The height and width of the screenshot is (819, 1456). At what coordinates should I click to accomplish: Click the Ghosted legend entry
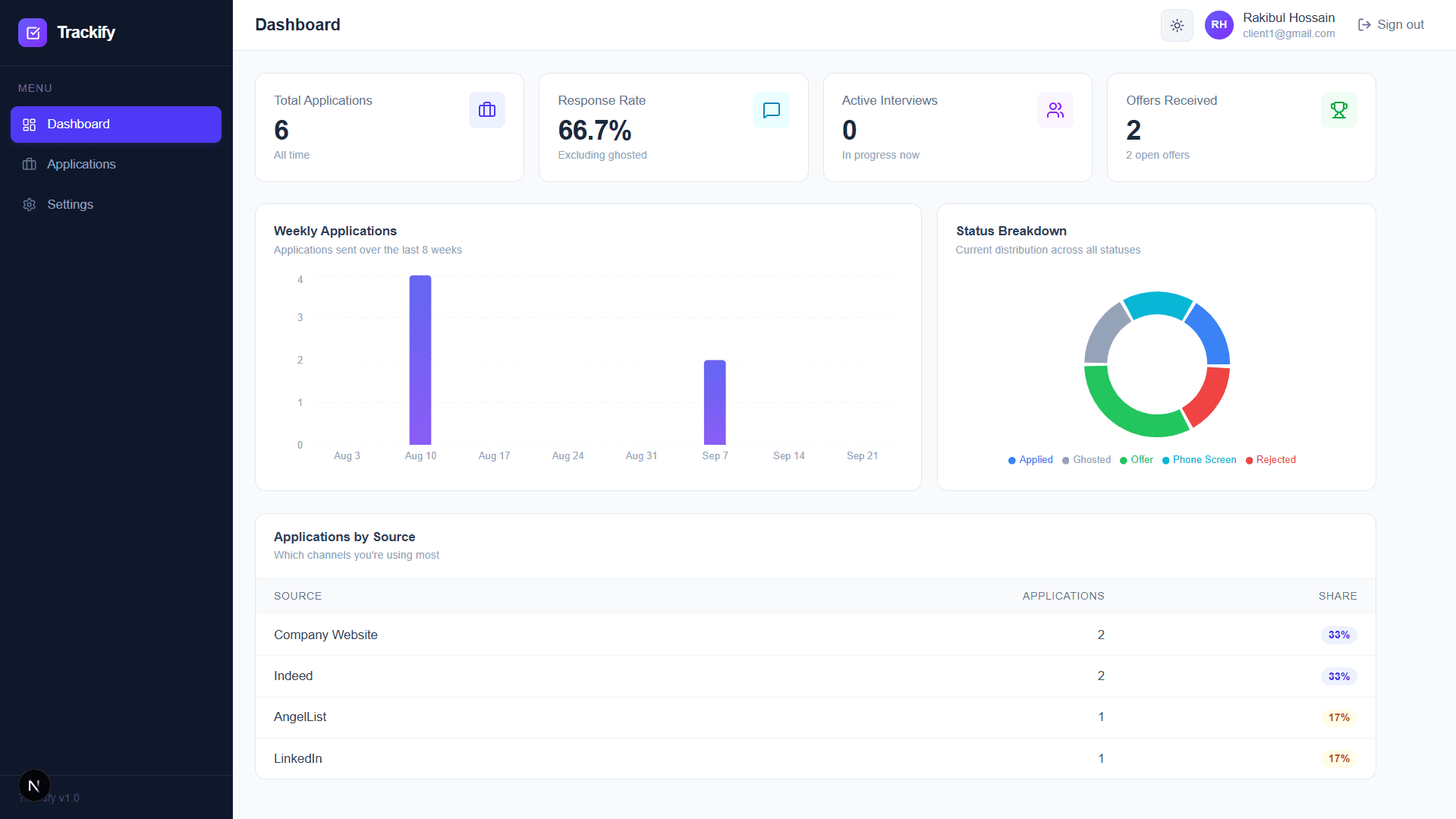tap(1086, 460)
